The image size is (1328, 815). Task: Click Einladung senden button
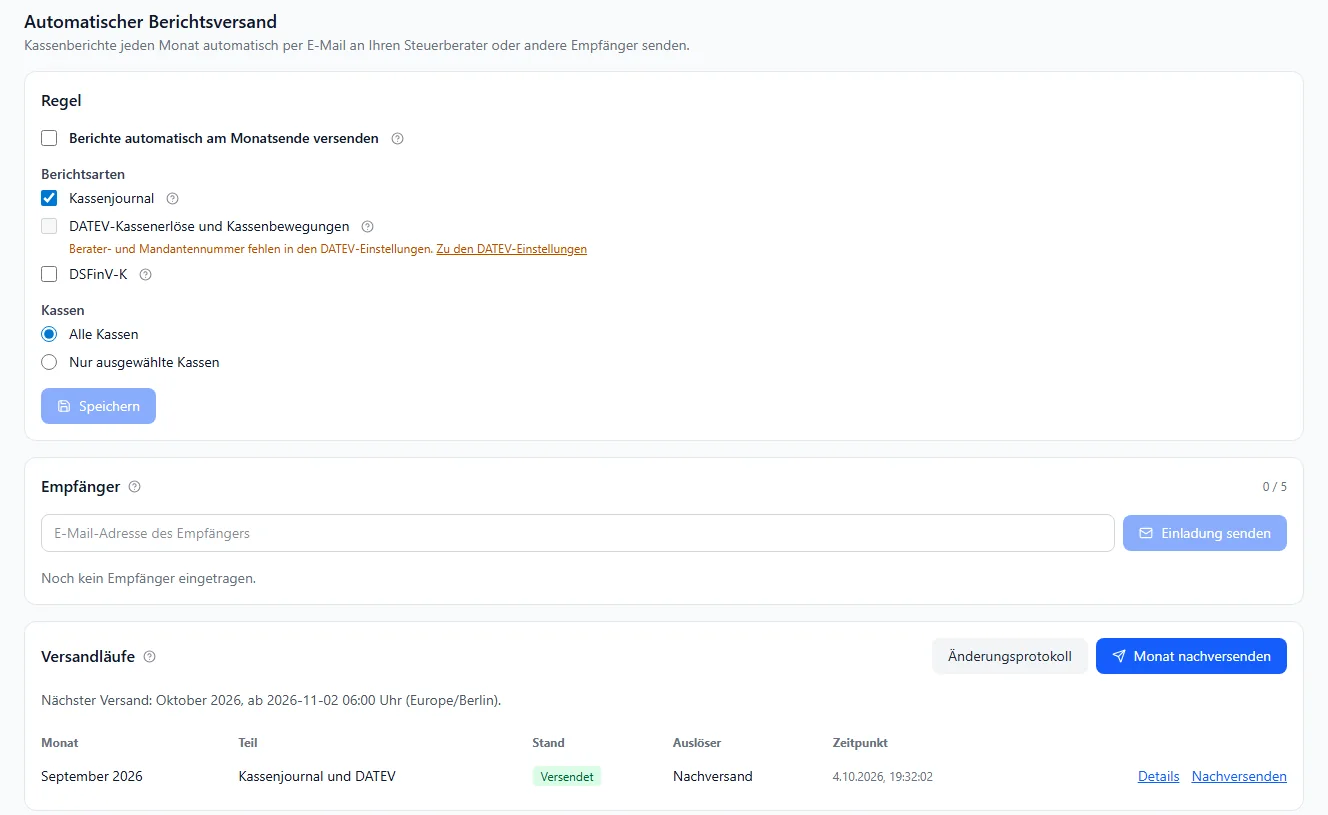(1205, 533)
